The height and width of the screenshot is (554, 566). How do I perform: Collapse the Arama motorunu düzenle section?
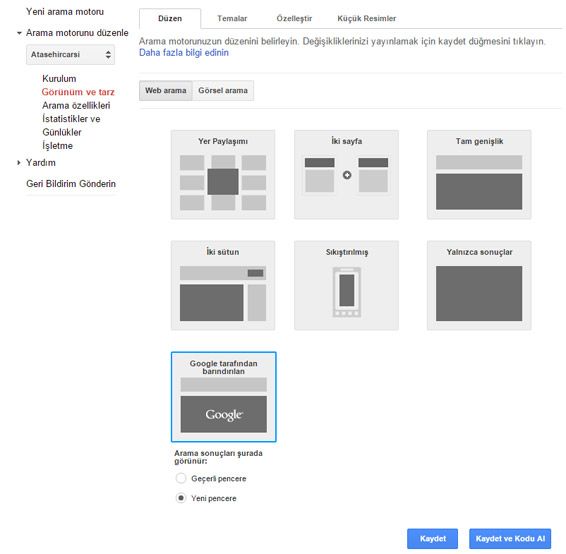pyautogui.click(x=19, y=33)
